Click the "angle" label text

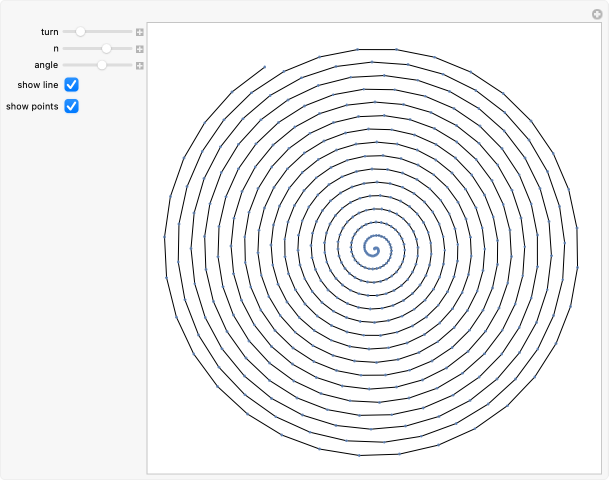(x=46, y=65)
